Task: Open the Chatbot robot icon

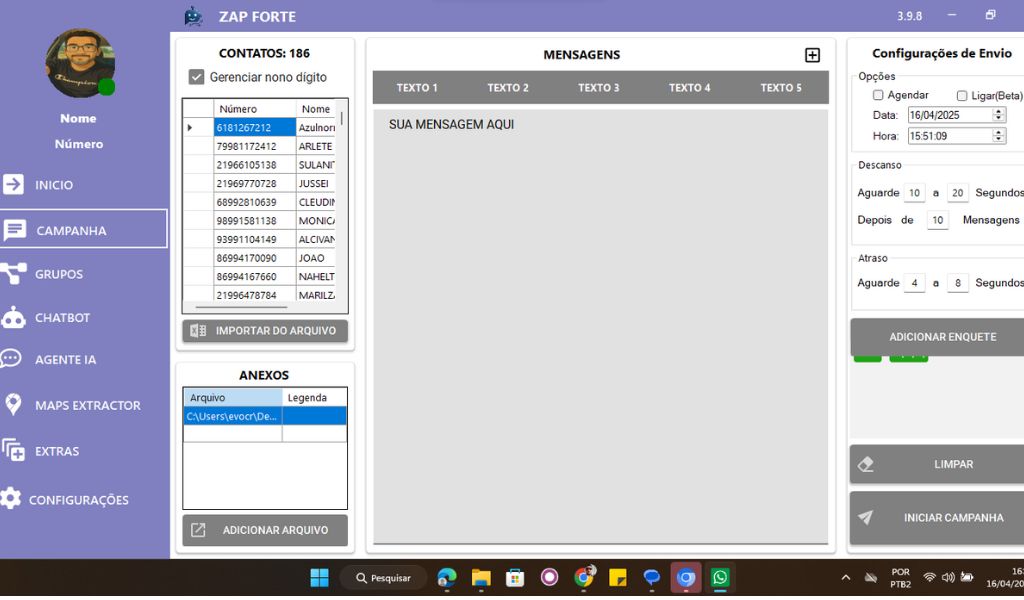Action: point(14,318)
